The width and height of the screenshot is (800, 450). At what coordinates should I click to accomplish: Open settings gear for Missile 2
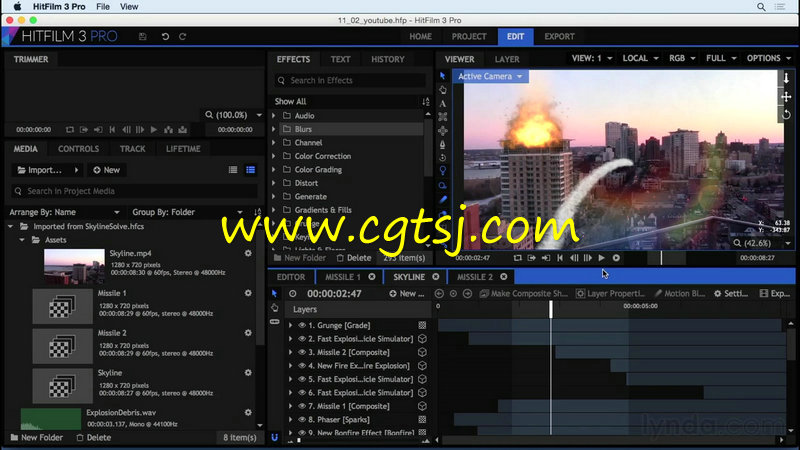point(248,333)
